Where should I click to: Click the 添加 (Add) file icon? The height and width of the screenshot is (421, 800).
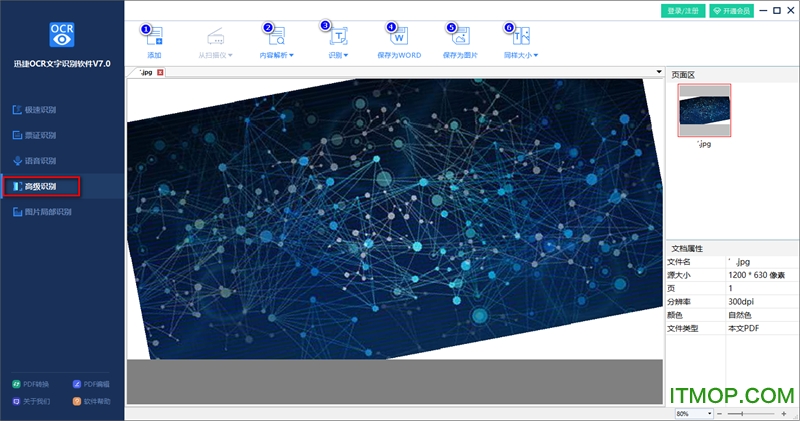coord(153,37)
